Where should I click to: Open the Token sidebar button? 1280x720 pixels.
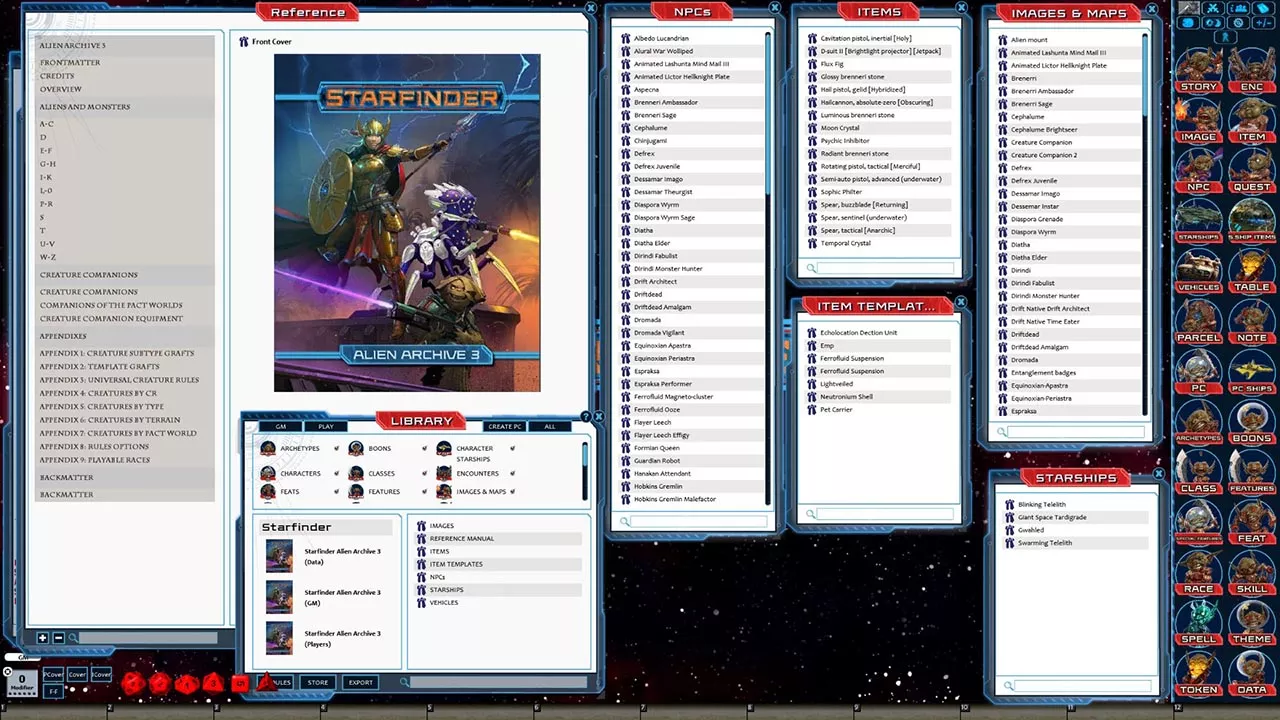(1199, 672)
